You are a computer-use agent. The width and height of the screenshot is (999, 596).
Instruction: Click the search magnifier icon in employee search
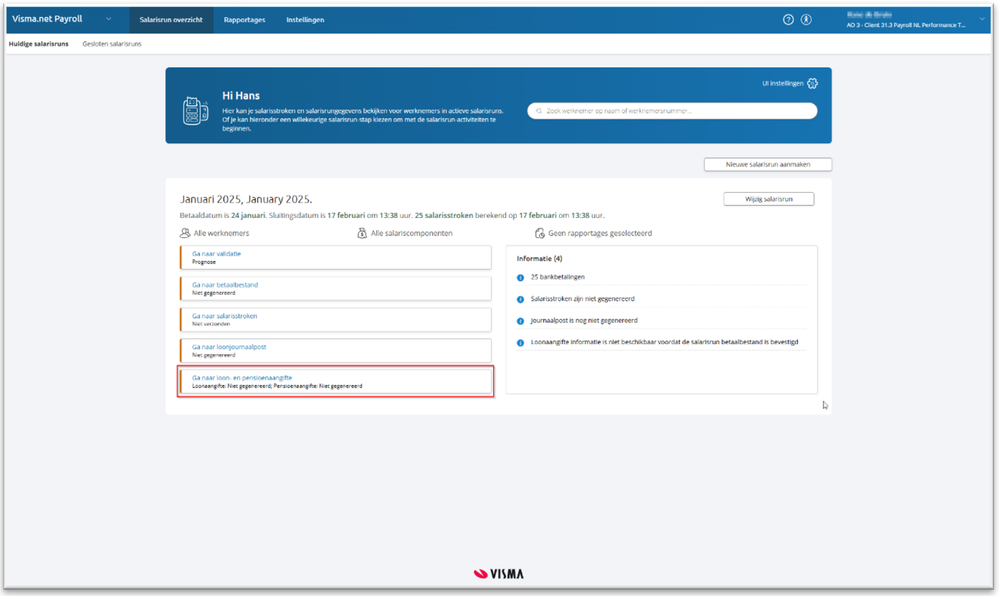click(x=539, y=111)
